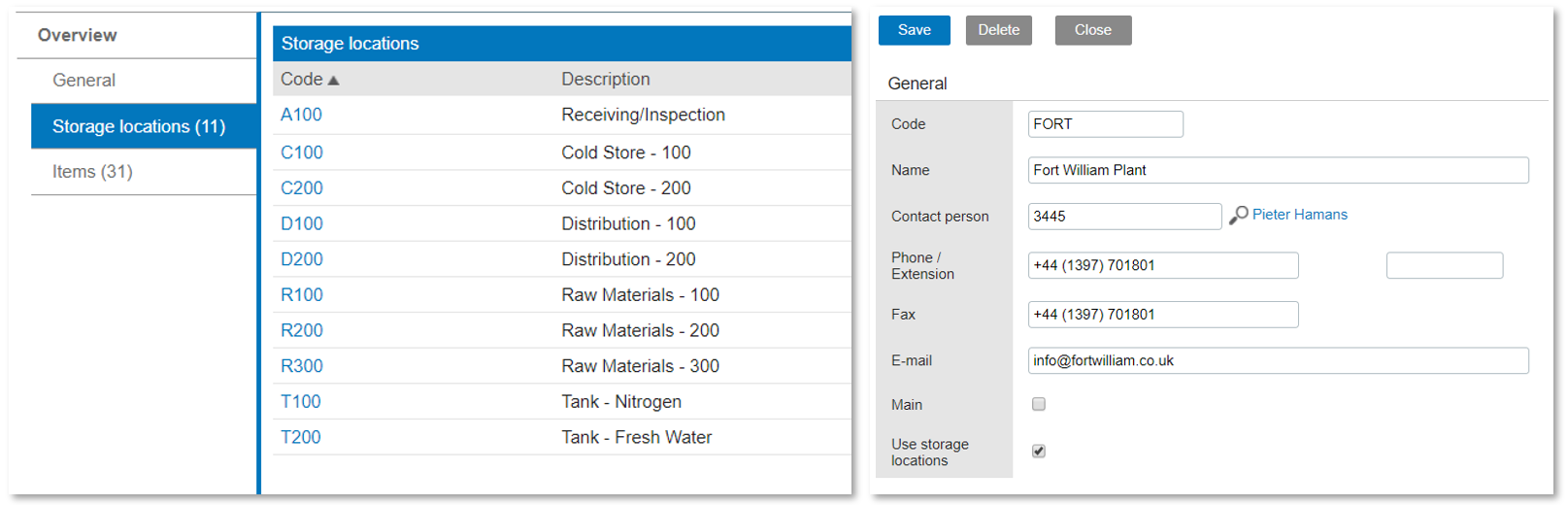Image resolution: width=1568 pixels, height=505 pixels.
Task: Open storage location A100
Action: [x=301, y=115]
